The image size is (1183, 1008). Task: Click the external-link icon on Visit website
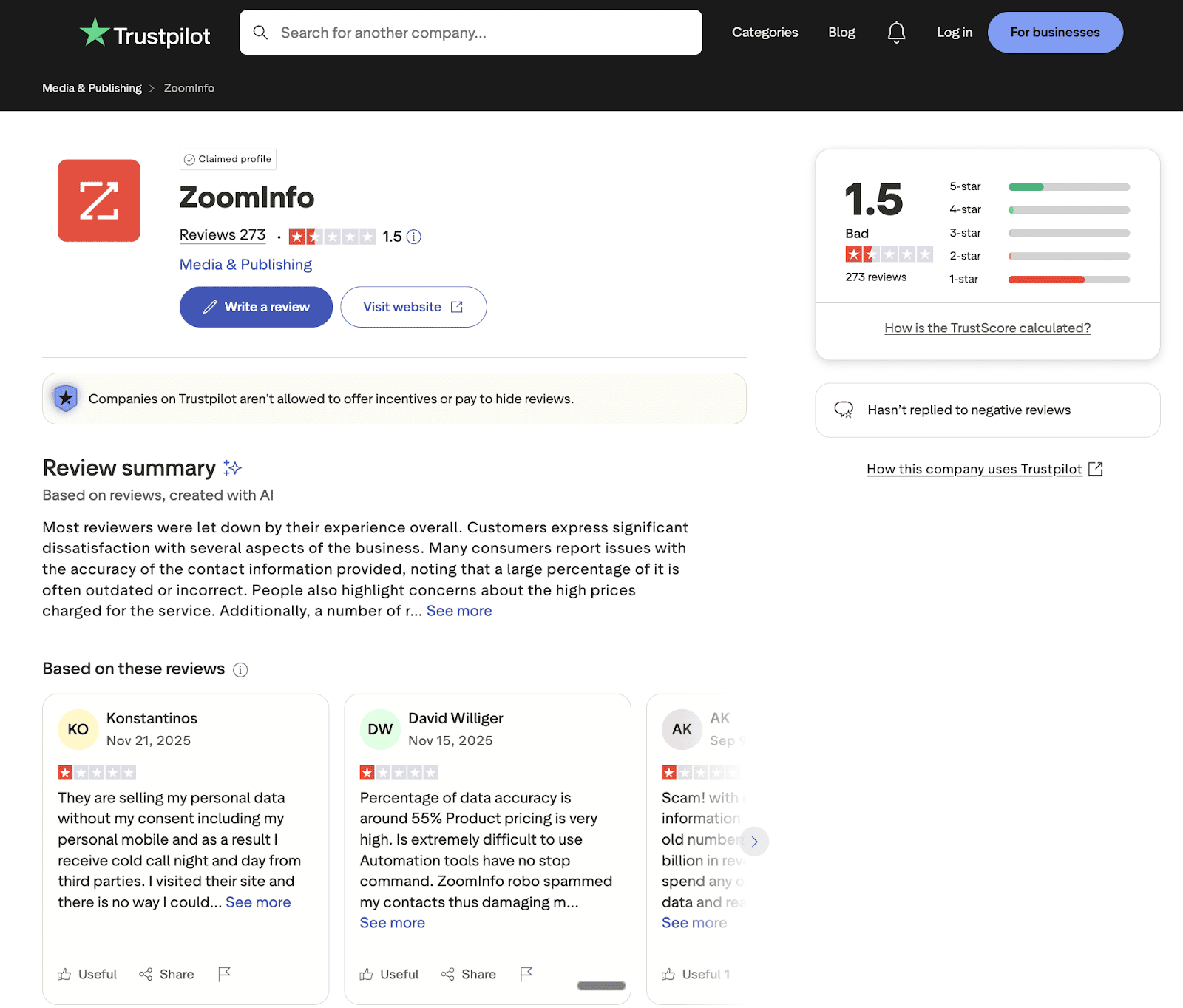(x=456, y=306)
